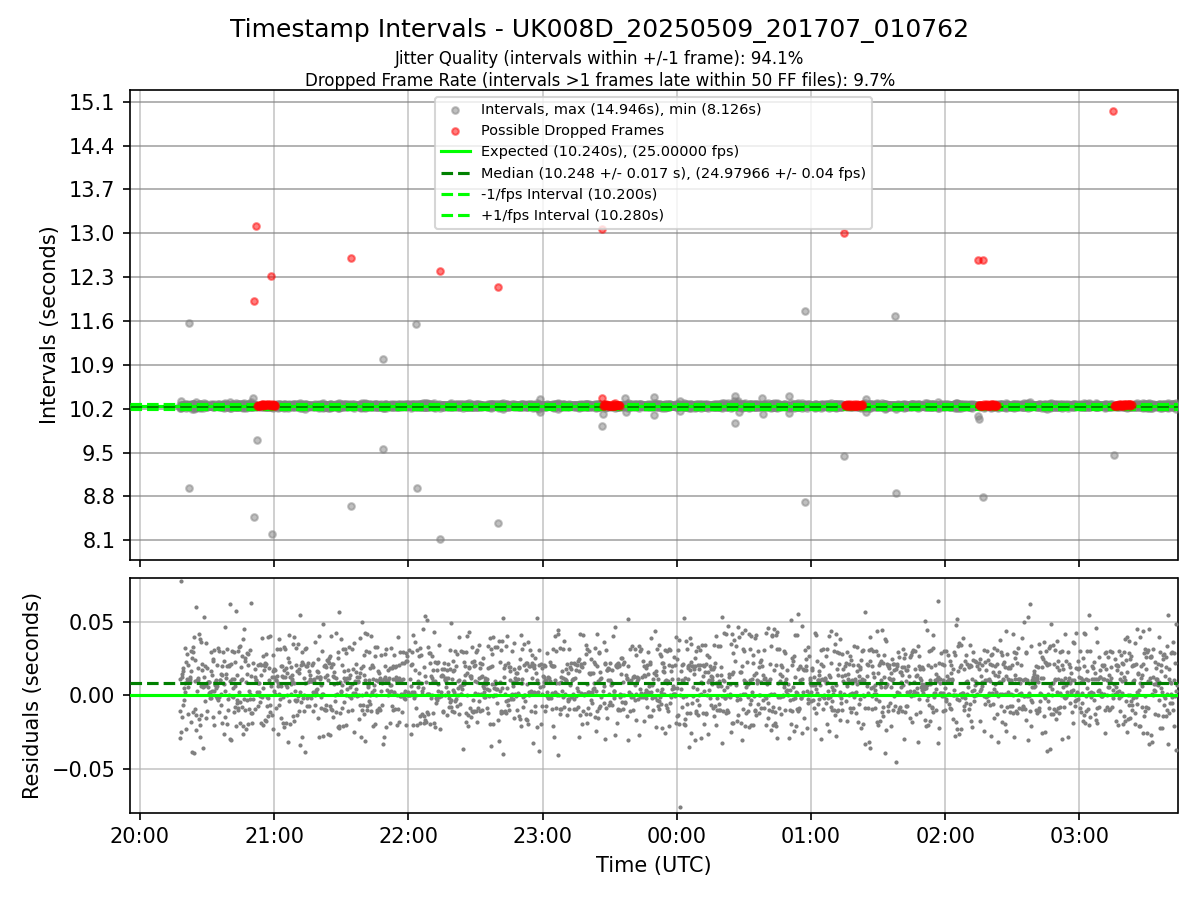The height and width of the screenshot is (900, 1200).
Task: Click the y-axis tick label 9.5
Action: tap(99, 453)
